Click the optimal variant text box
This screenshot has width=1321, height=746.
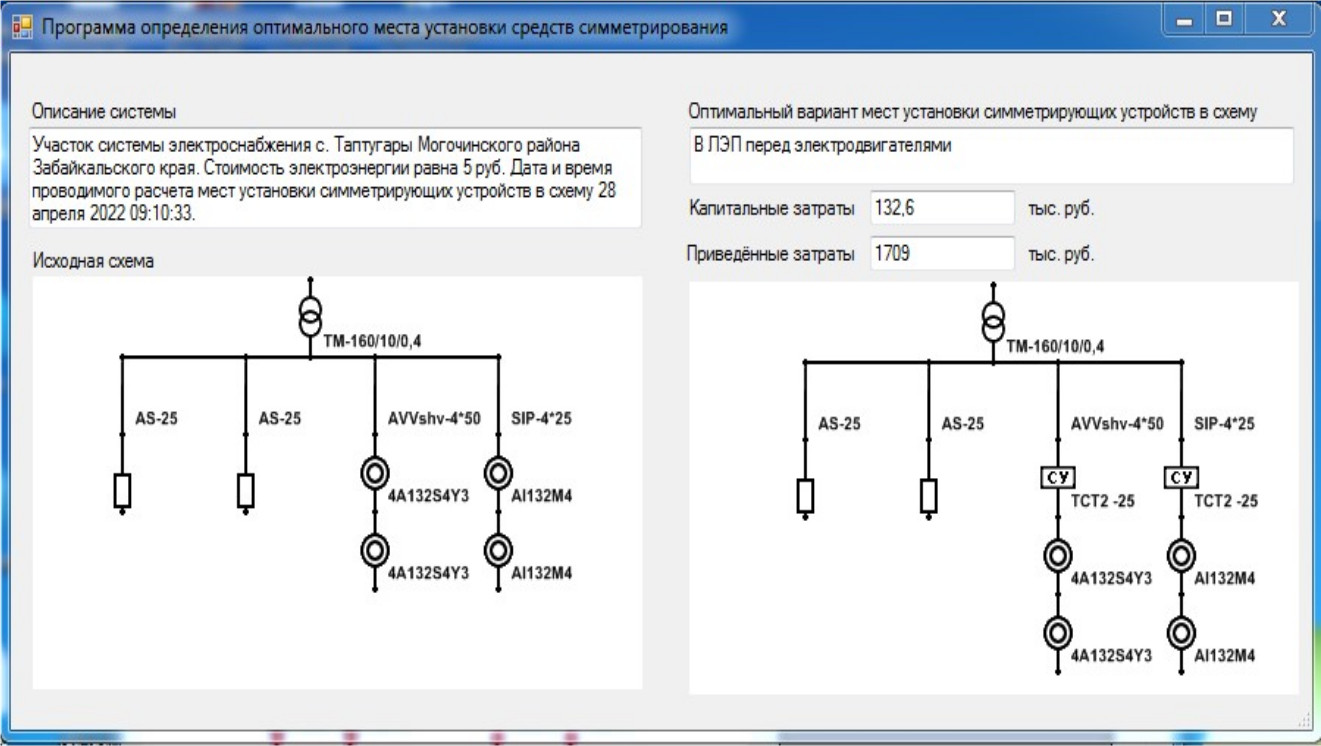tap(990, 155)
